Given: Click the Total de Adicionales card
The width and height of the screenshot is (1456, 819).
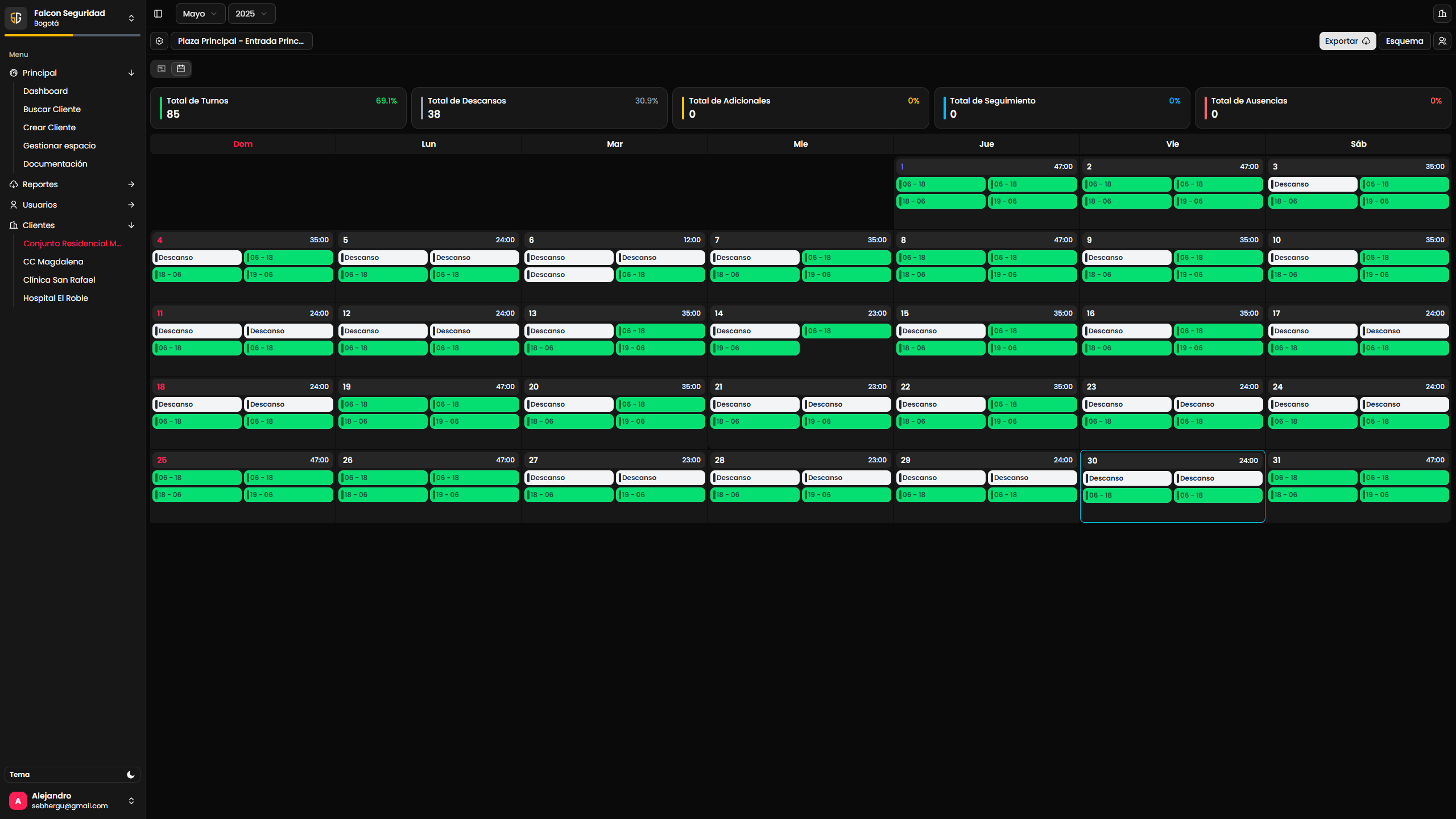Looking at the screenshot, I should tap(800, 108).
